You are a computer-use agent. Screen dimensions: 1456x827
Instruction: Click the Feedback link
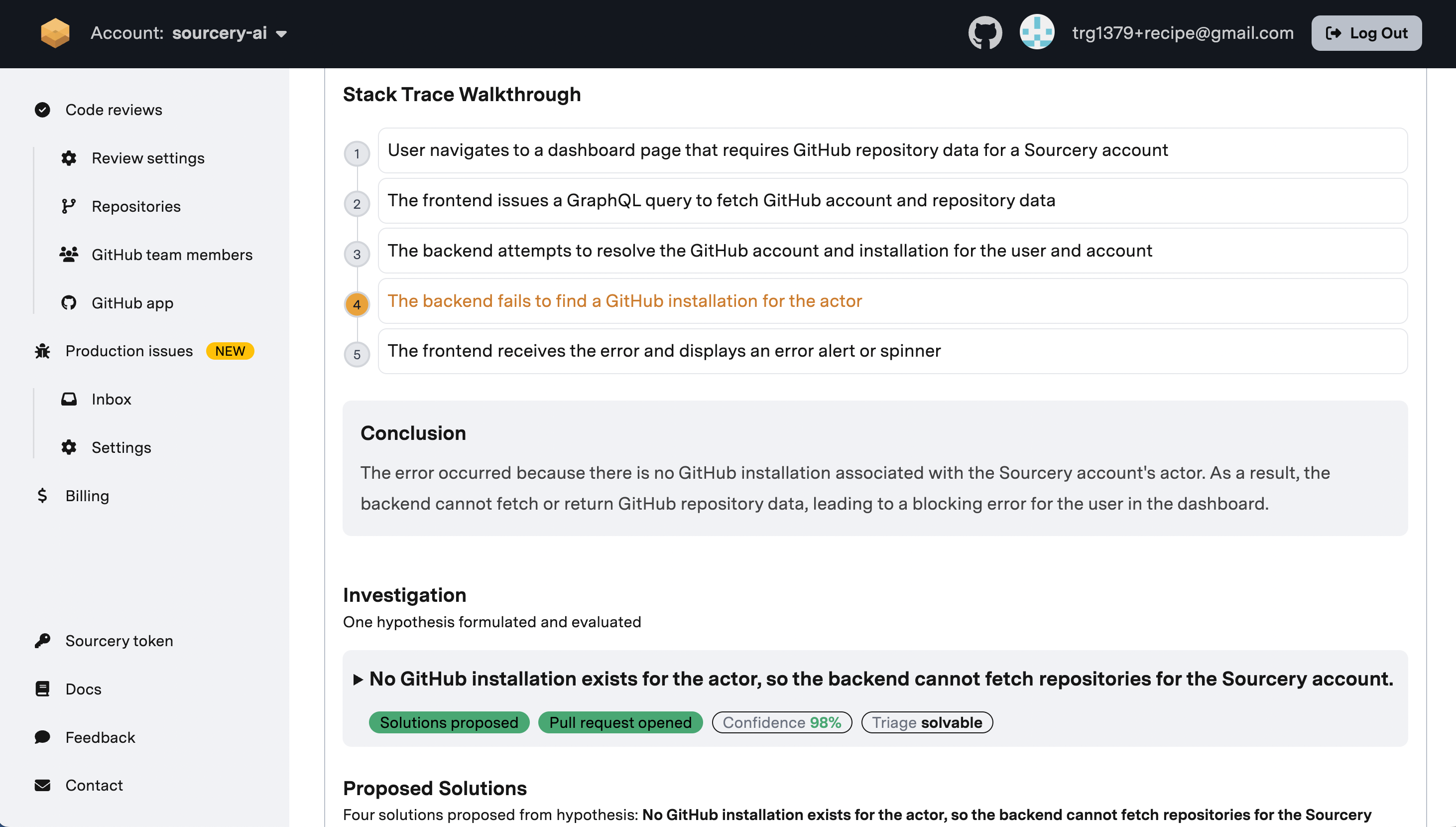click(100, 737)
